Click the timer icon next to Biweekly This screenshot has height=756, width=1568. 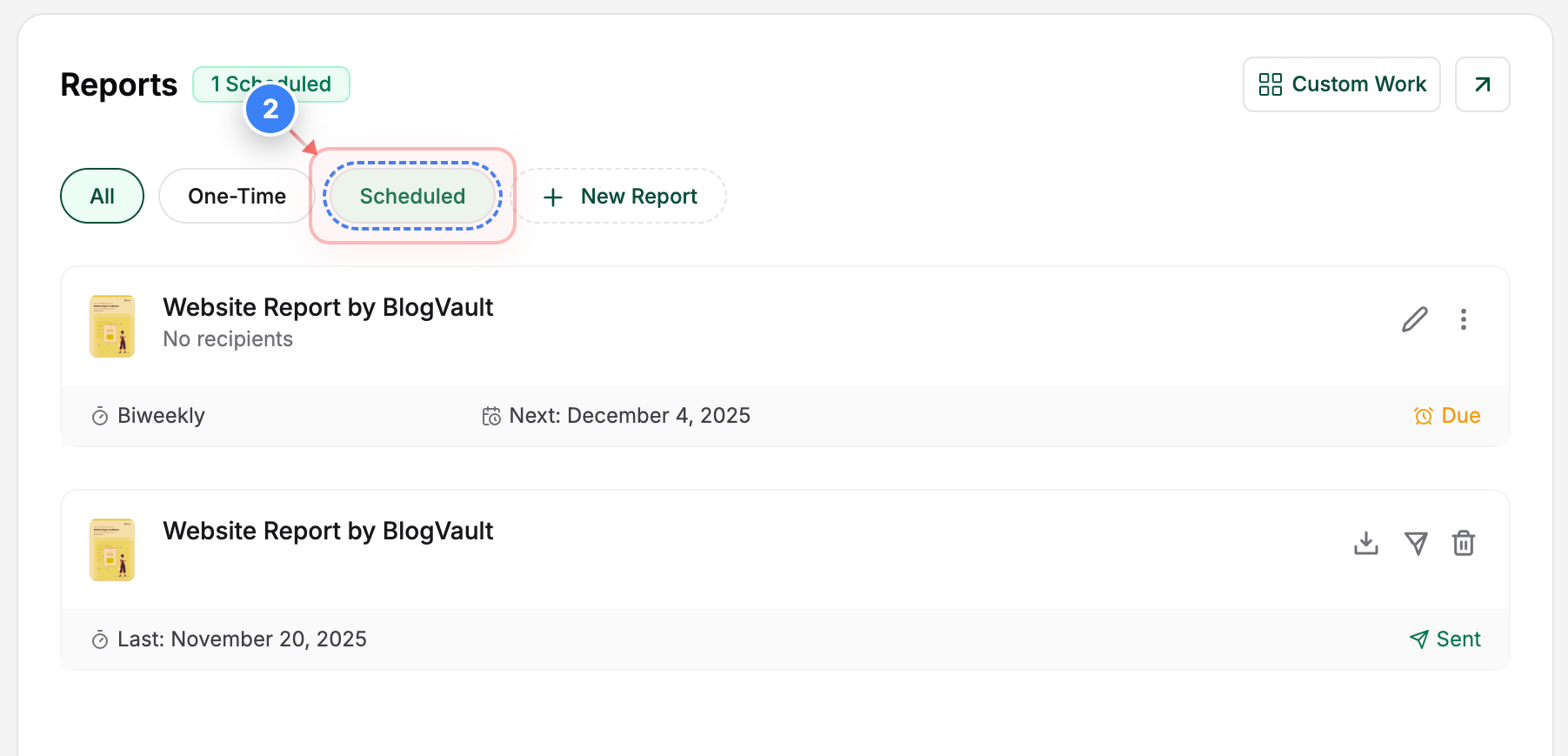click(x=100, y=415)
